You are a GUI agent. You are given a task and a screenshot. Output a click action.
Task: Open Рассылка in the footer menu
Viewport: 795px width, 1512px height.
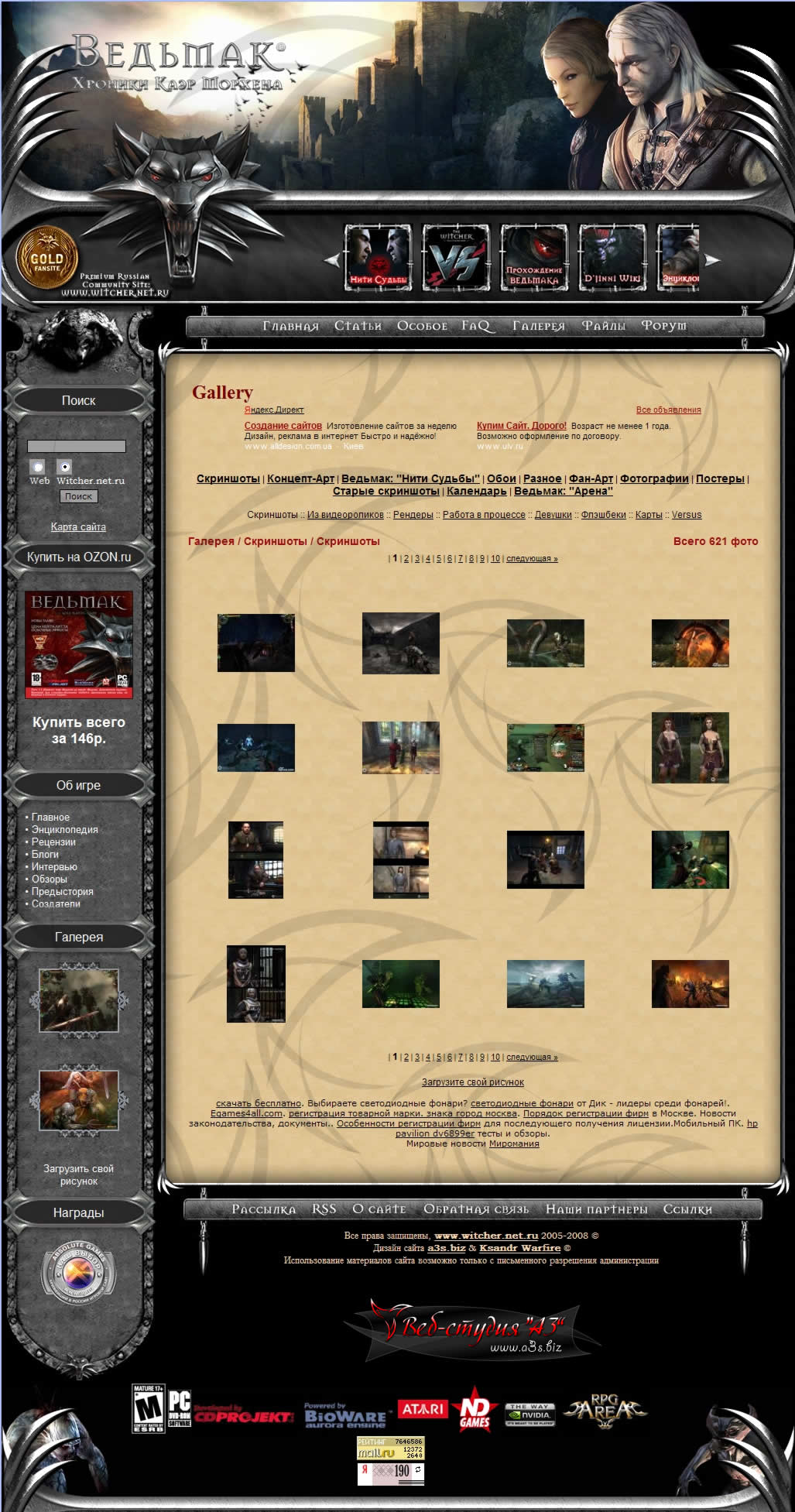coord(263,1209)
